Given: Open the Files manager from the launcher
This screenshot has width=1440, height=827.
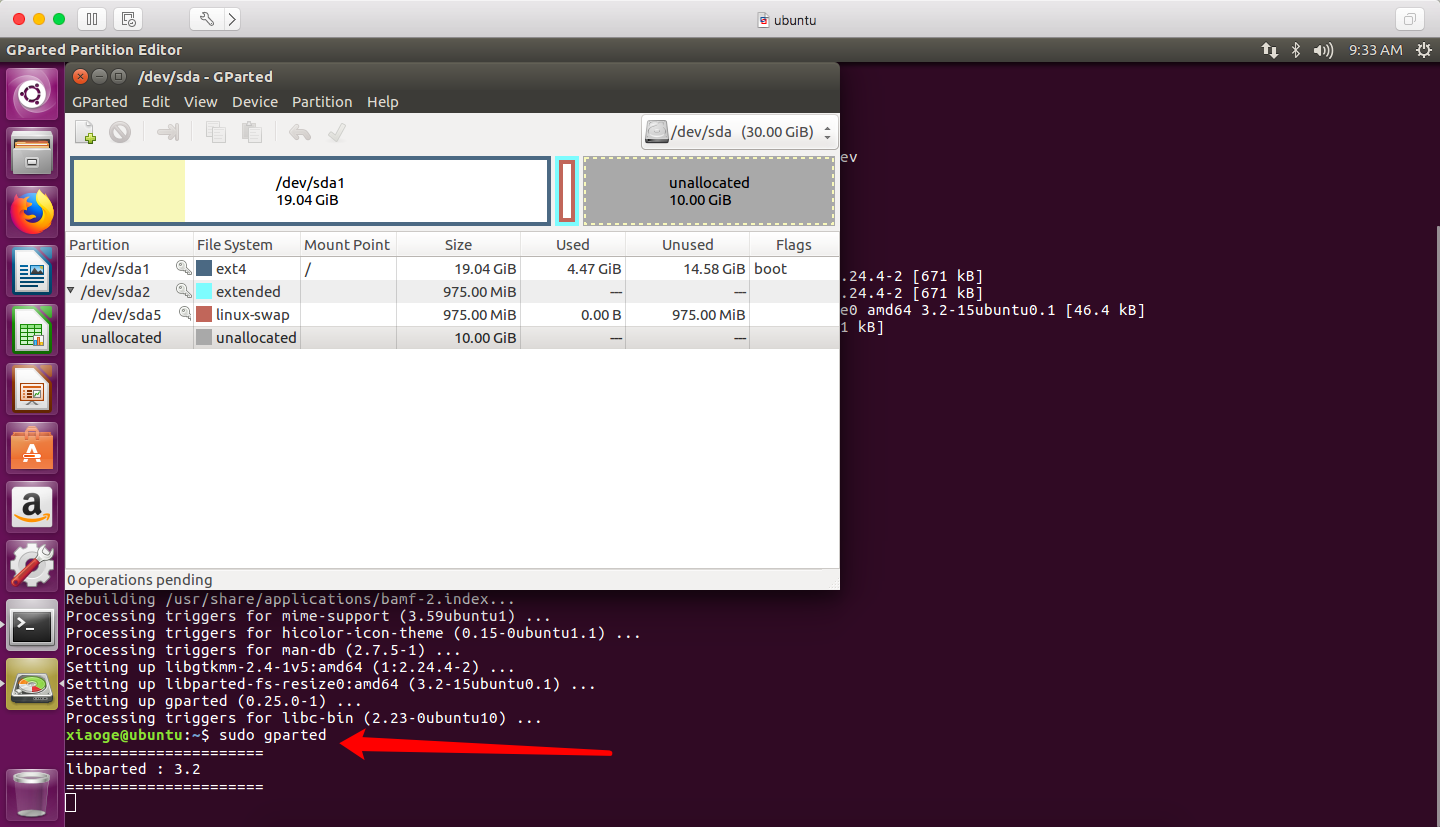Looking at the screenshot, I should click(x=32, y=153).
